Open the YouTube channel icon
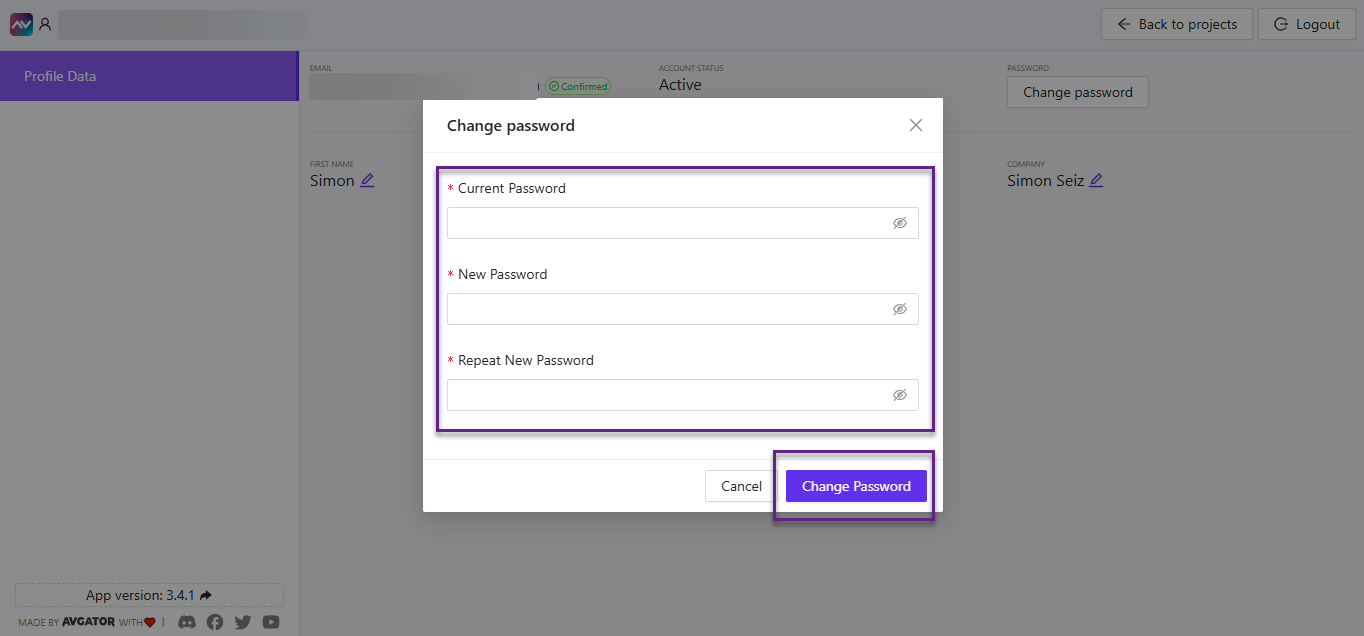Image resolution: width=1364 pixels, height=636 pixels. pyautogui.click(x=271, y=621)
